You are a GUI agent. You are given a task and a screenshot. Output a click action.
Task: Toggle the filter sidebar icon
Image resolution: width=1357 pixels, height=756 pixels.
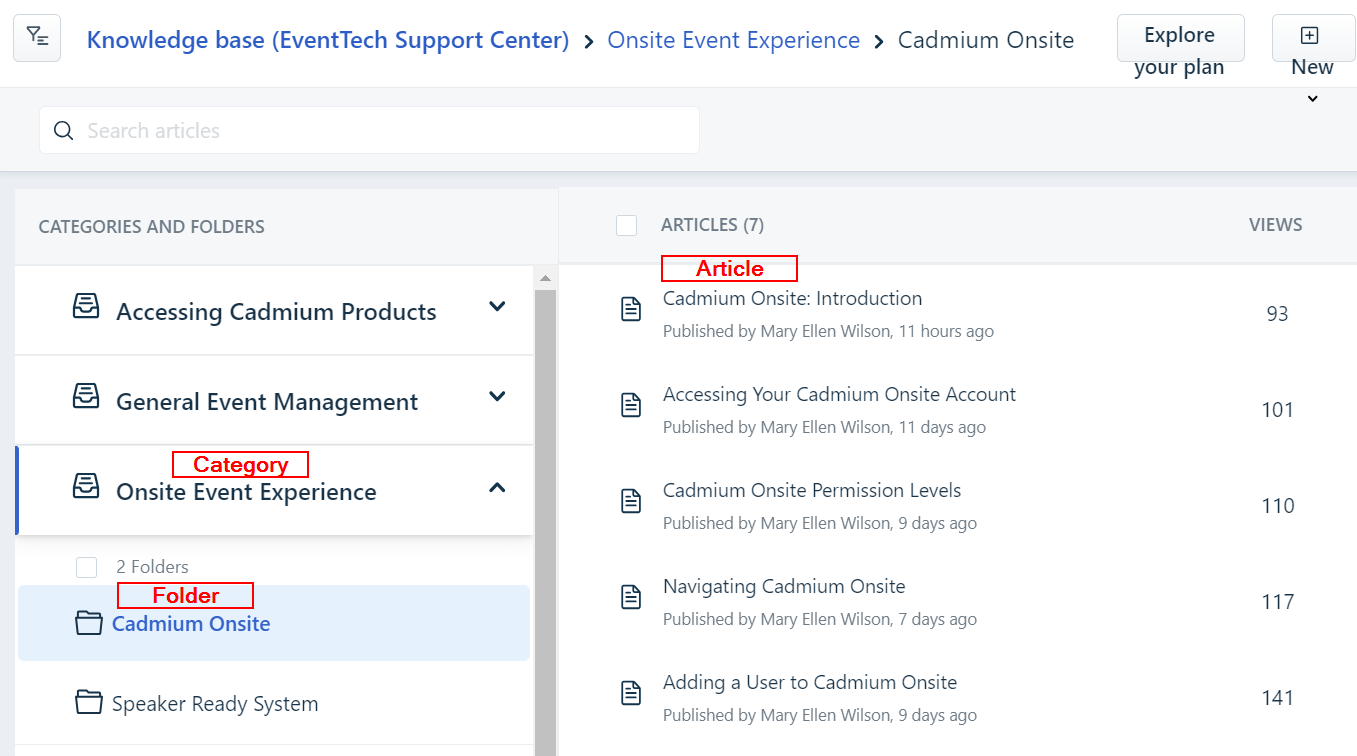pos(37,38)
